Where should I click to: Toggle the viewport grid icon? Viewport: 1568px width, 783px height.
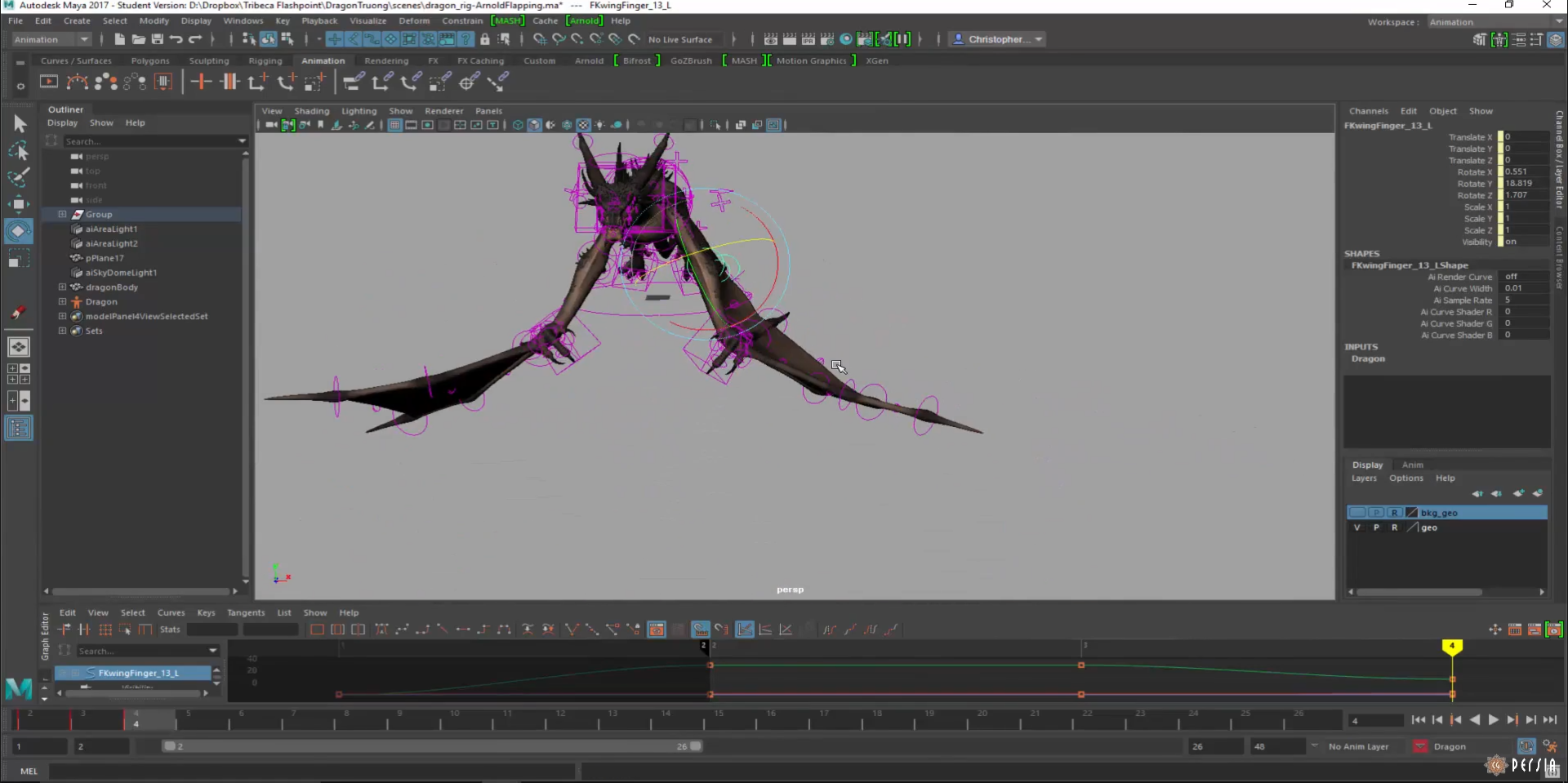coord(395,125)
